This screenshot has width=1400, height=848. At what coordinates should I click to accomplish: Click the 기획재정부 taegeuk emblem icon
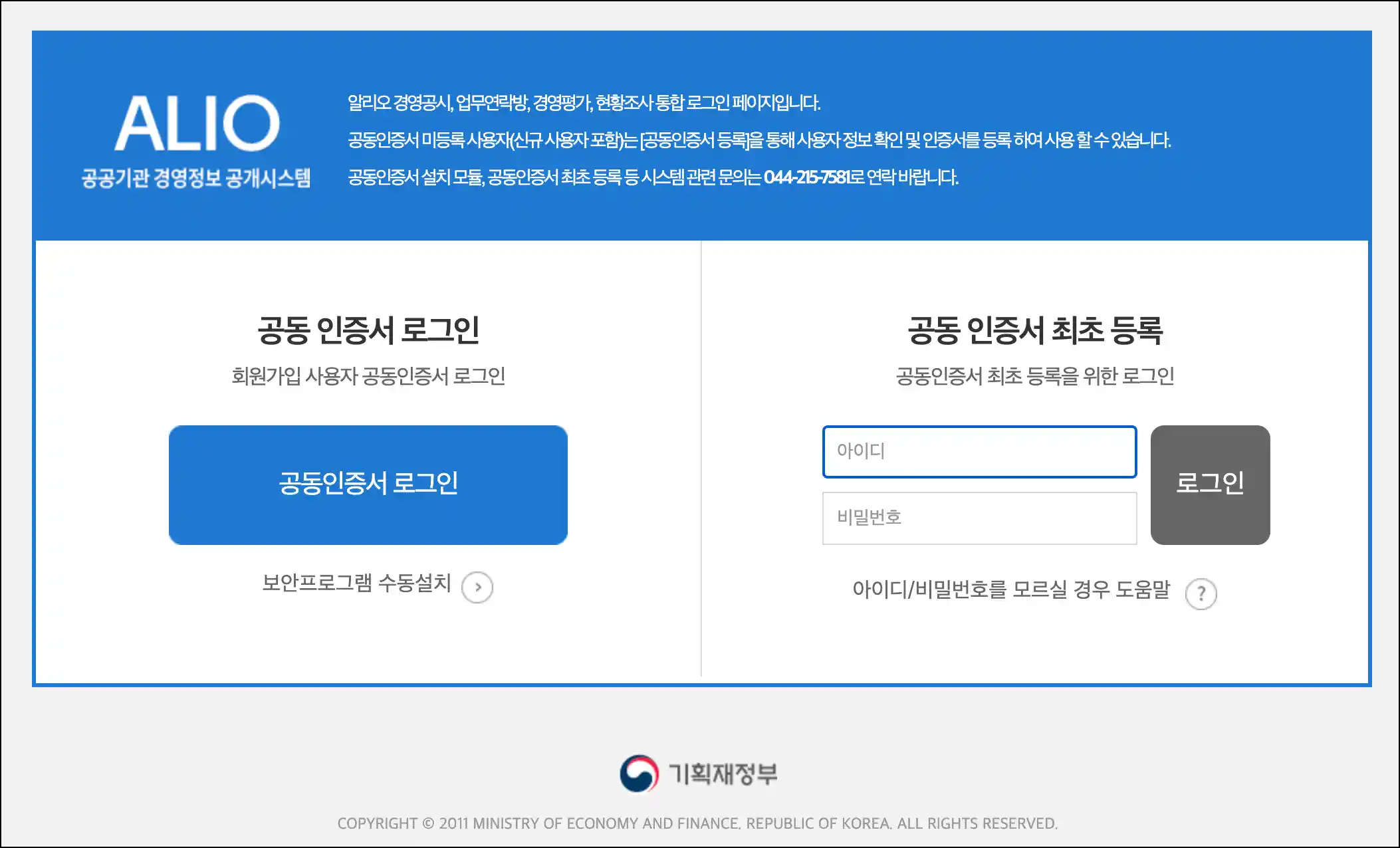[x=640, y=774]
